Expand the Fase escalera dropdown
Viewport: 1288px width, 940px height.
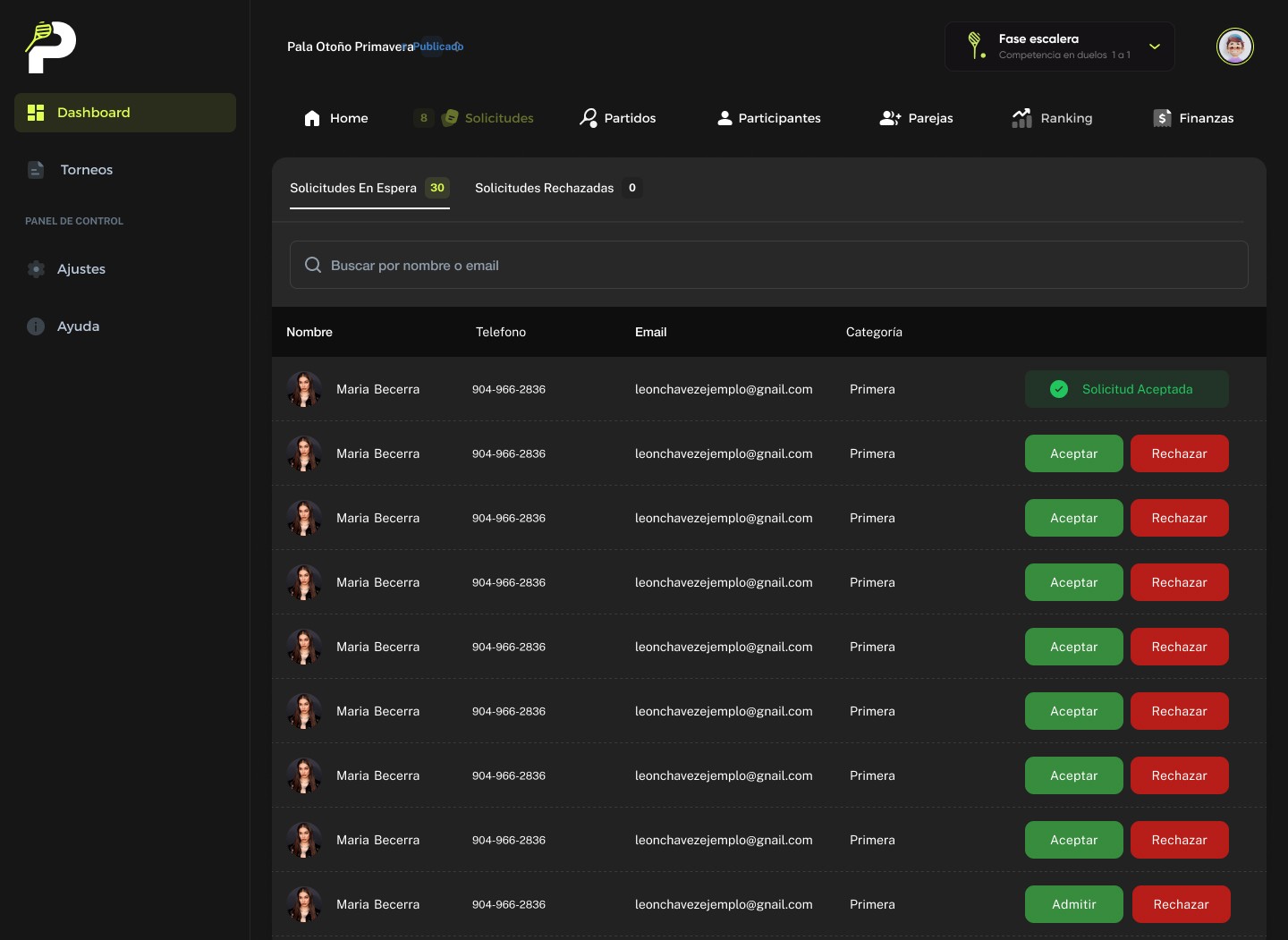[1154, 47]
